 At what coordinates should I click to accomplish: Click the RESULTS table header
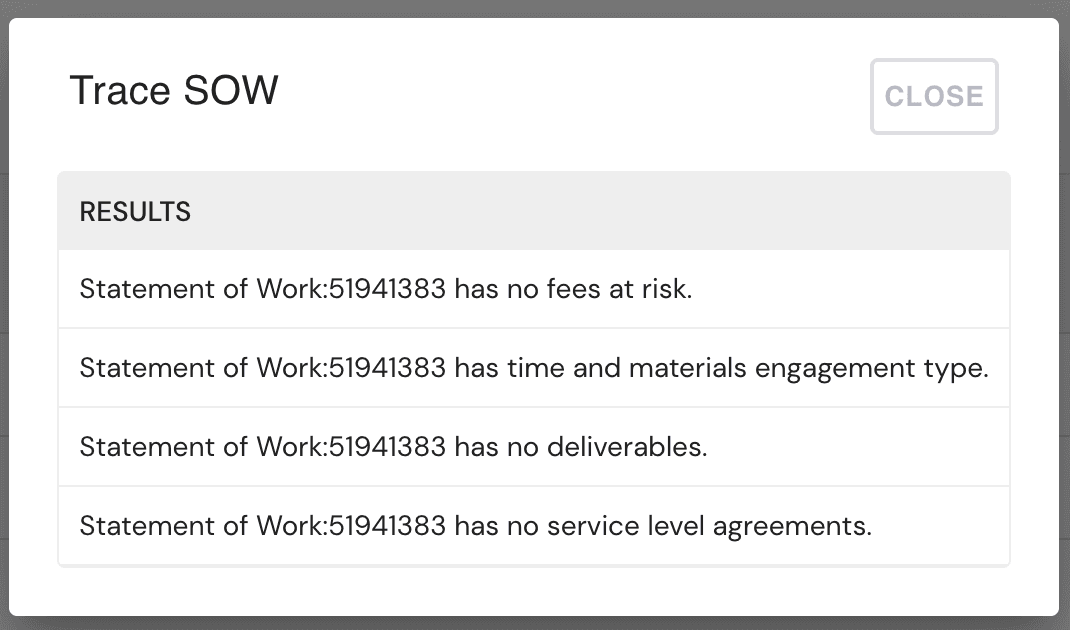[x=135, y=212]
